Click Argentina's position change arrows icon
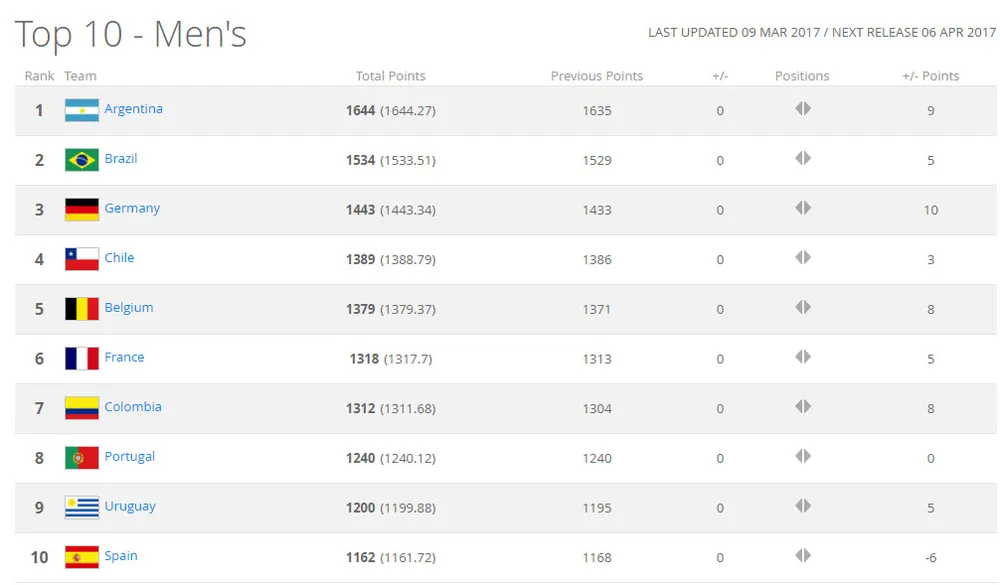This screenshot has height=585, width=1000. (803, 109)
